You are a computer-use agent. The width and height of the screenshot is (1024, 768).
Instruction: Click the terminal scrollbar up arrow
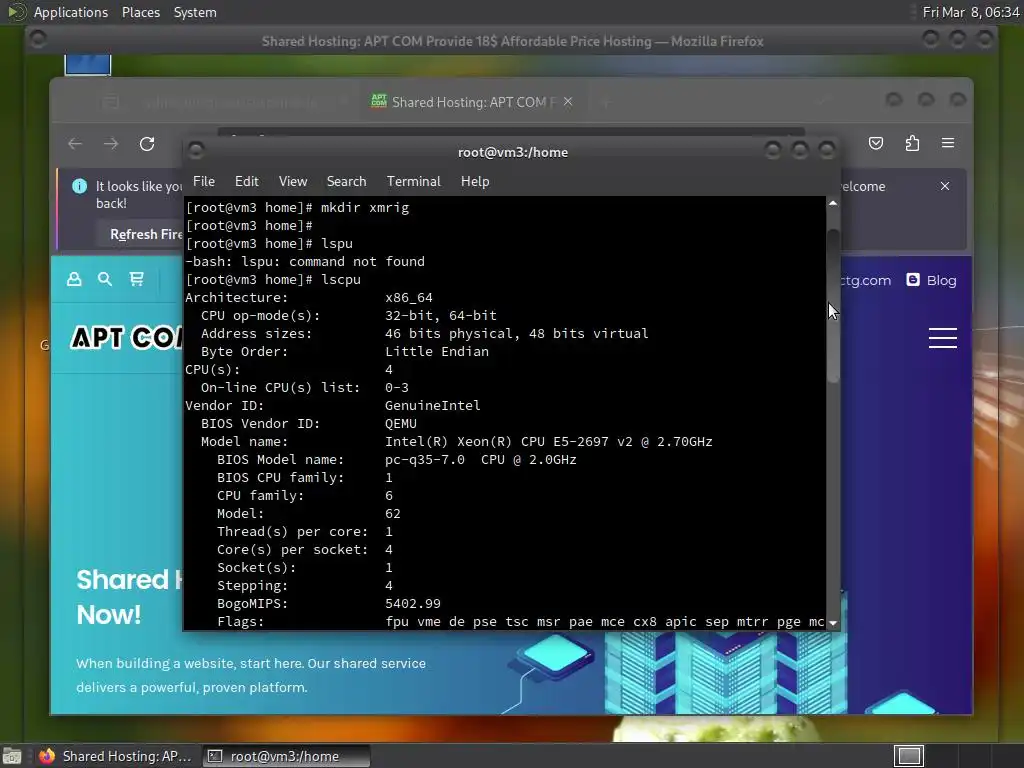833,204
